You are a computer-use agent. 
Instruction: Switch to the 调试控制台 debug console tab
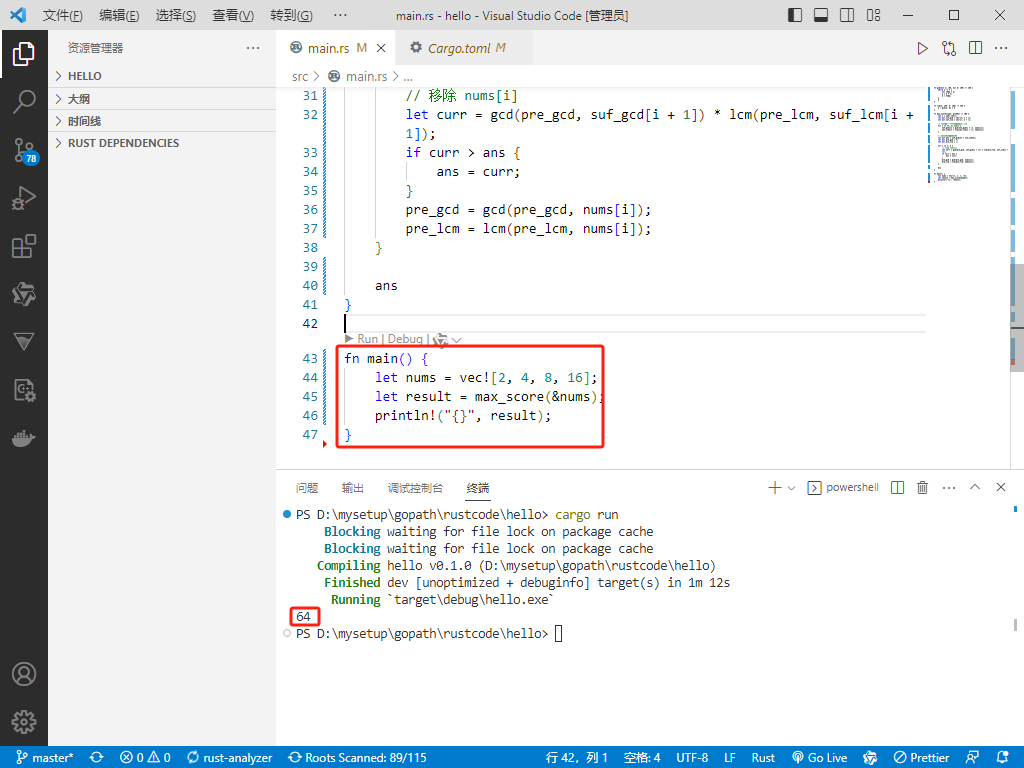415,488
